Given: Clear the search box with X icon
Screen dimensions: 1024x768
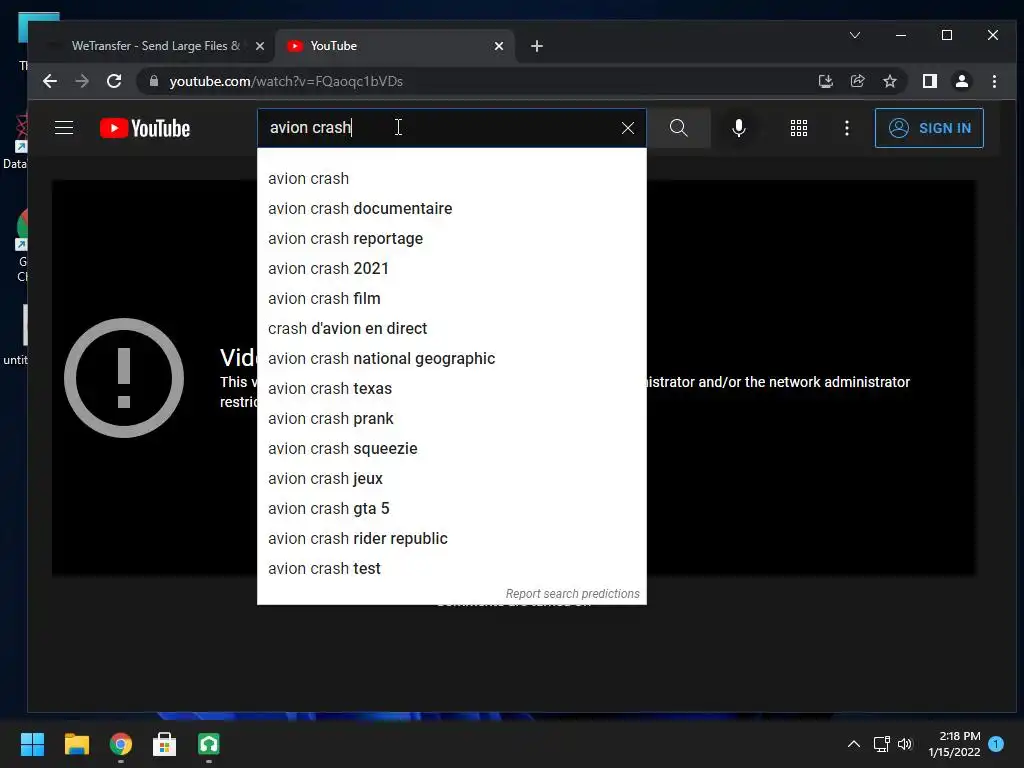Looking at the screenshot, I should (x=628, y=128).
